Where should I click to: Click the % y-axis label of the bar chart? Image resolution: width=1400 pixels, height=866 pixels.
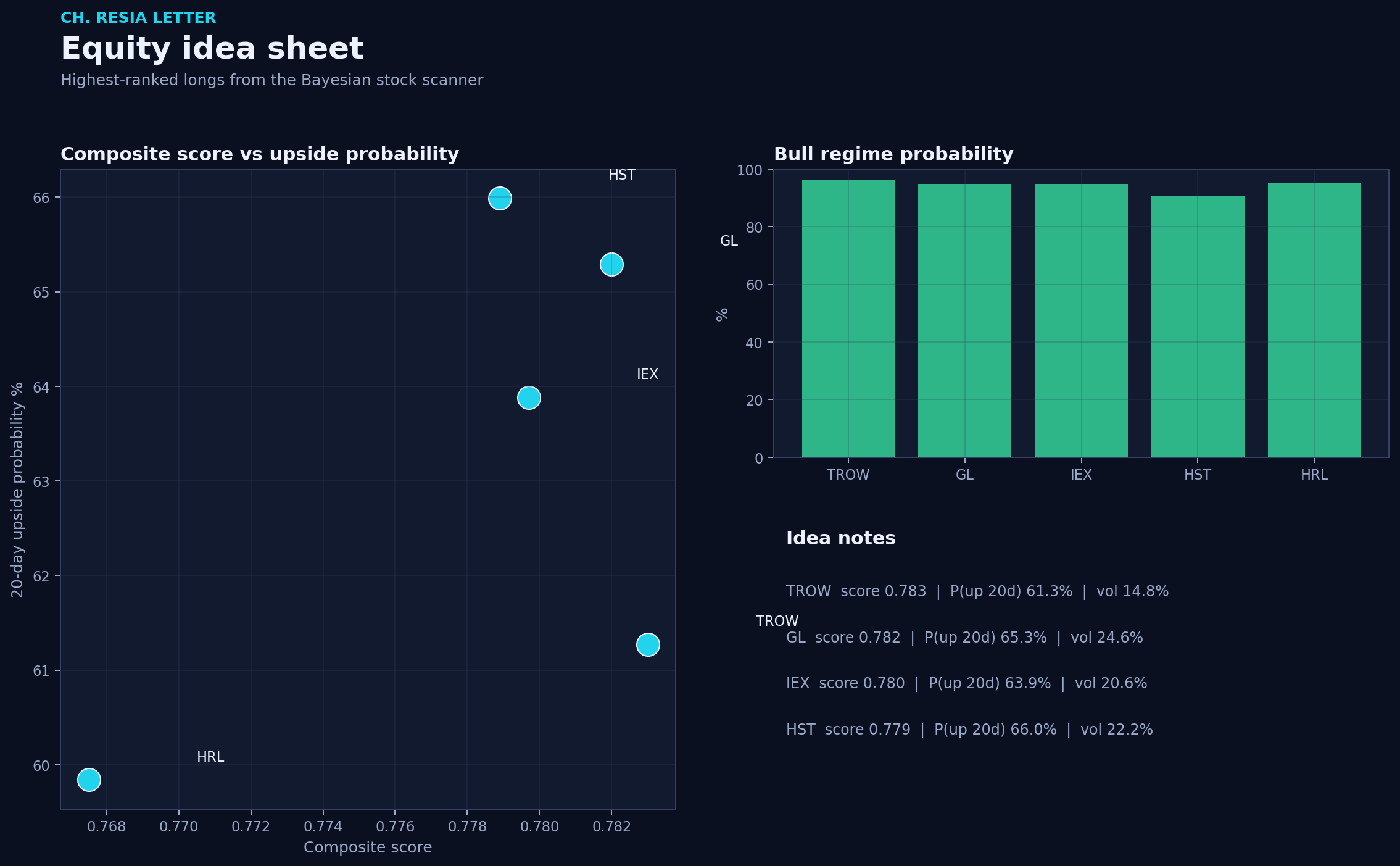[x=723, y=314]
